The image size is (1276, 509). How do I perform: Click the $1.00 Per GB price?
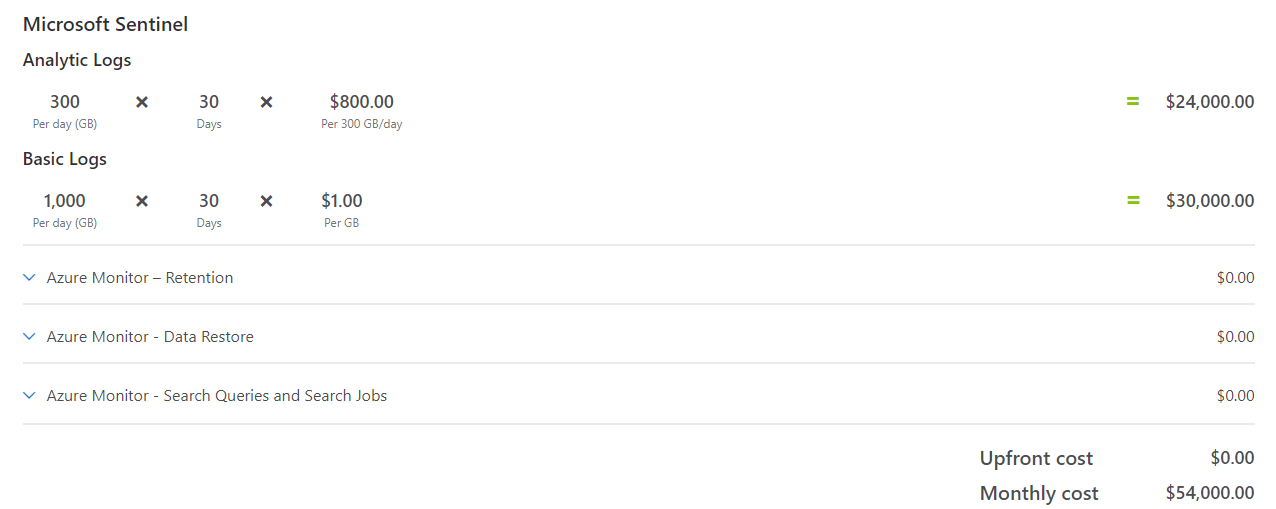click(x=341, y=201)
